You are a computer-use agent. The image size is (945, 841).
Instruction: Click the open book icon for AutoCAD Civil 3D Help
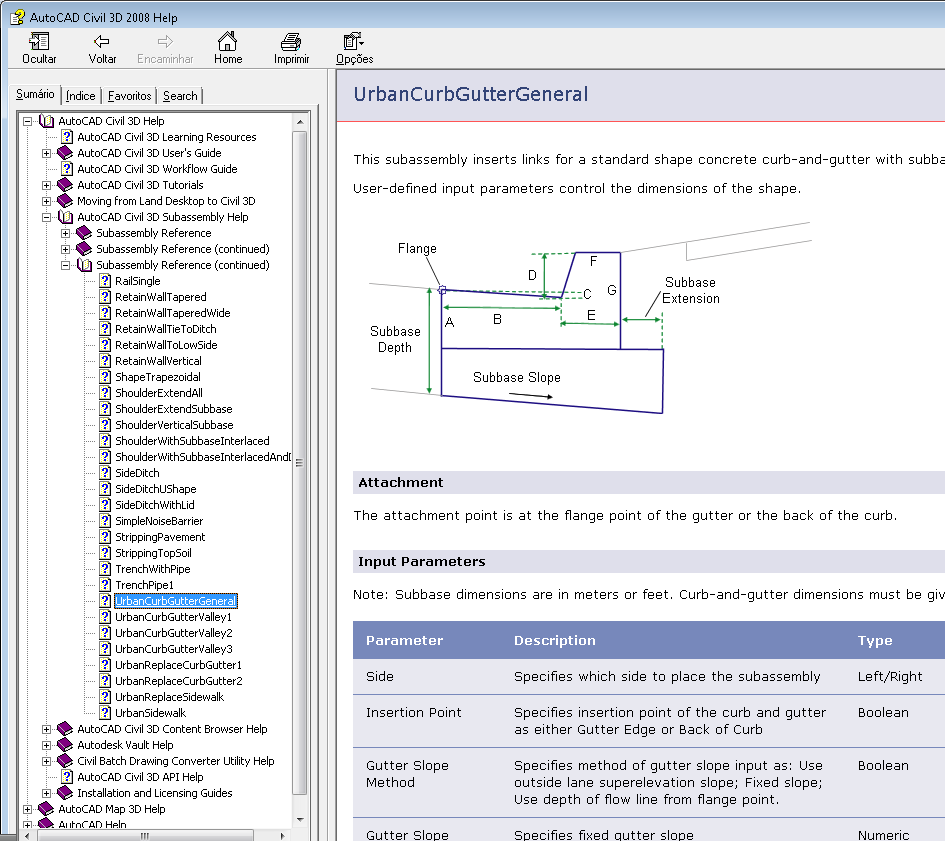coord(46,121)
